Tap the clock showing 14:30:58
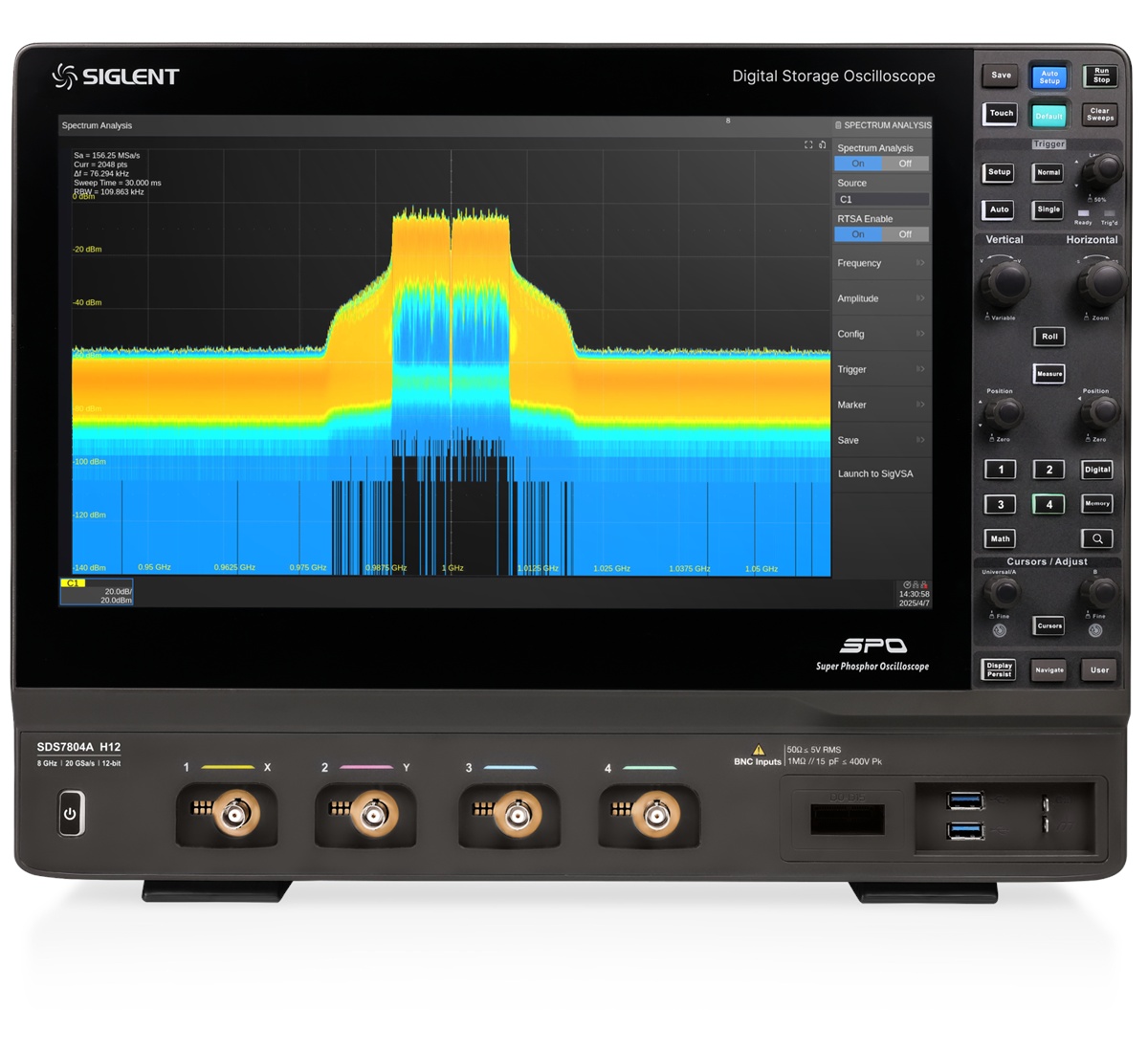The width and height of the screenshot is (1148, 1052). pos(915,594)
